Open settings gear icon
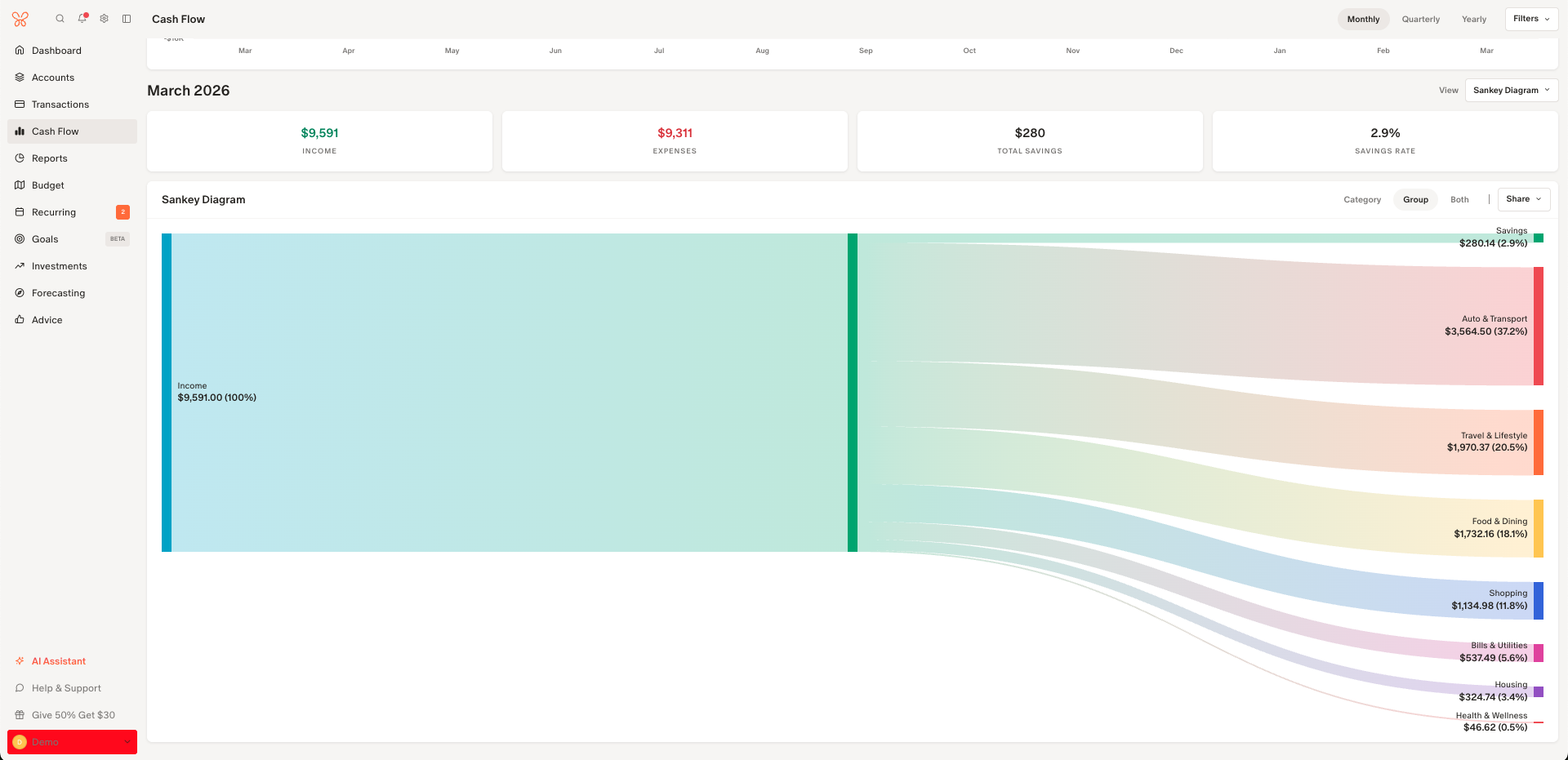This screenshot has height=760, width=1568. click(x=105, y=19)
